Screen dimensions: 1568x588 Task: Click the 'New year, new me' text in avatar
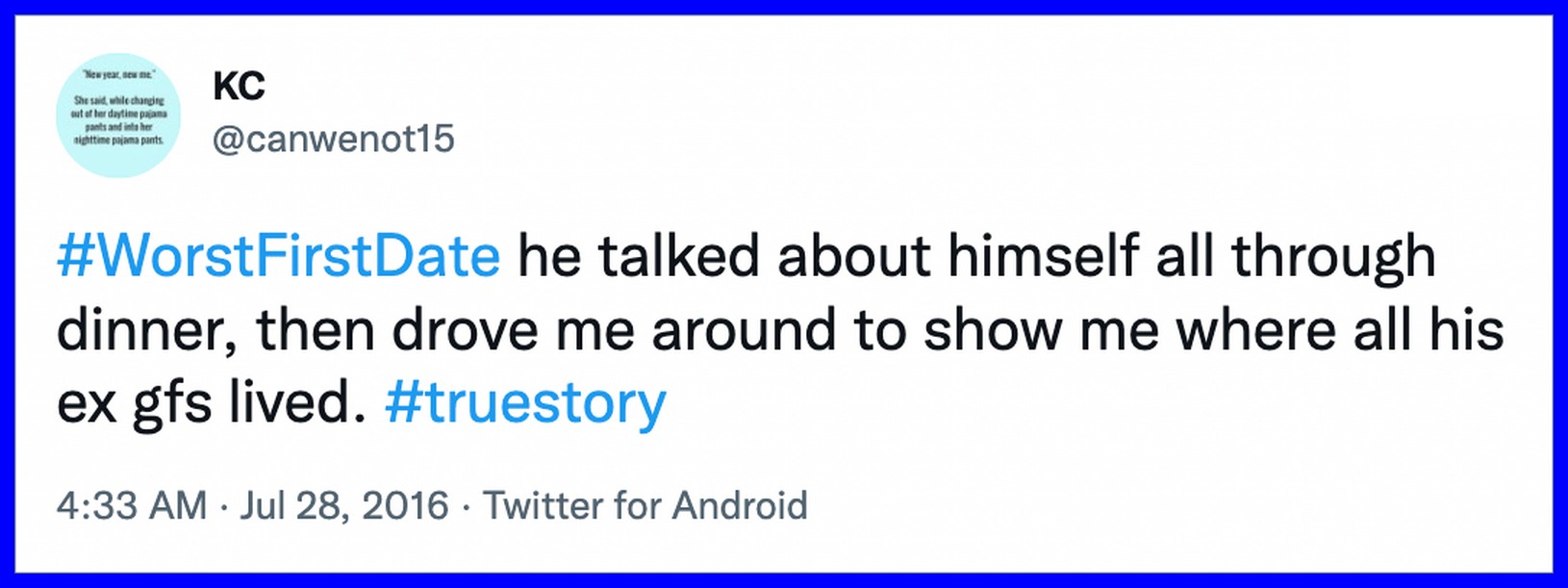[x=119, y=75]
